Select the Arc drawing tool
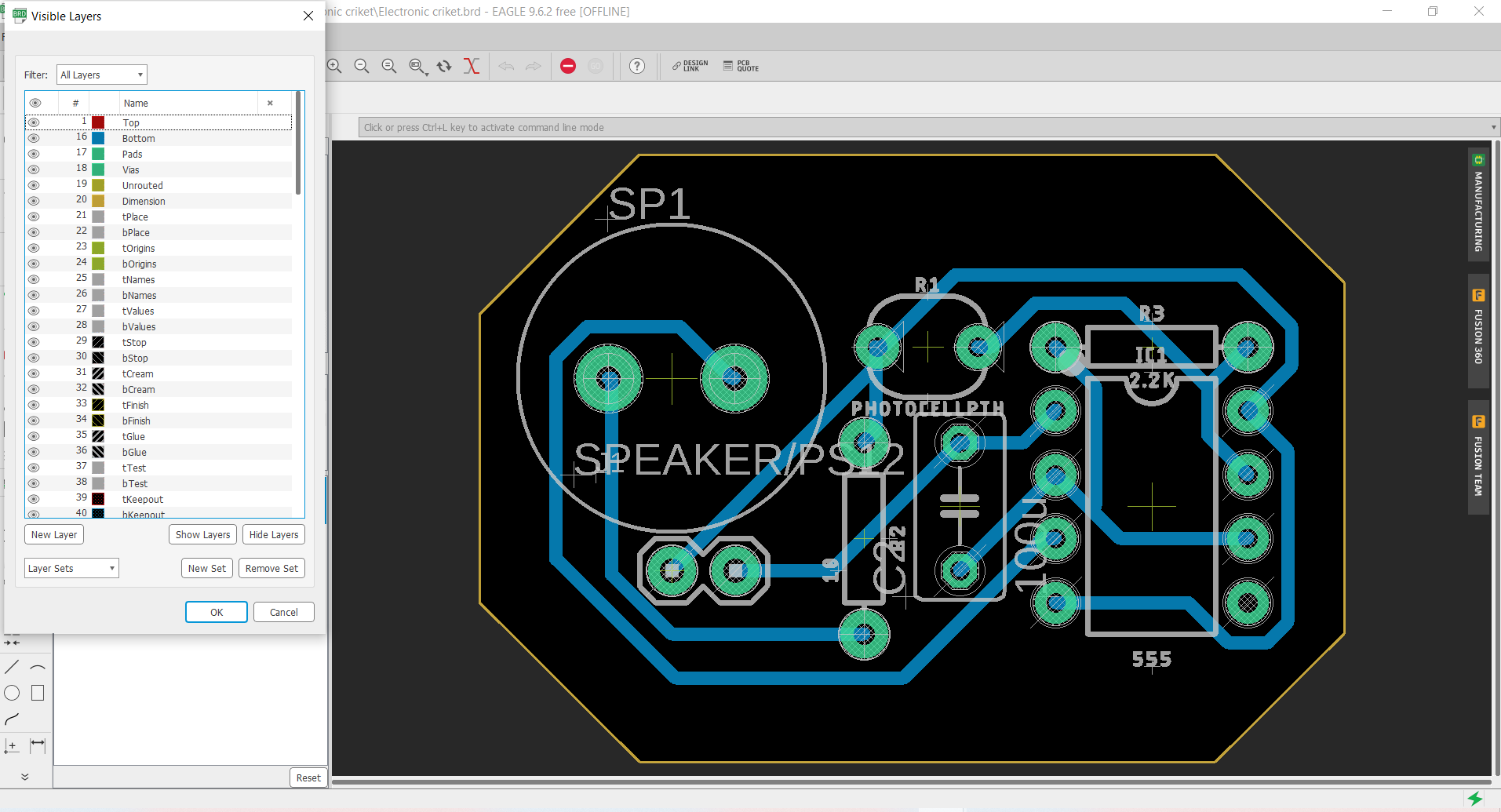 [38, 668]
